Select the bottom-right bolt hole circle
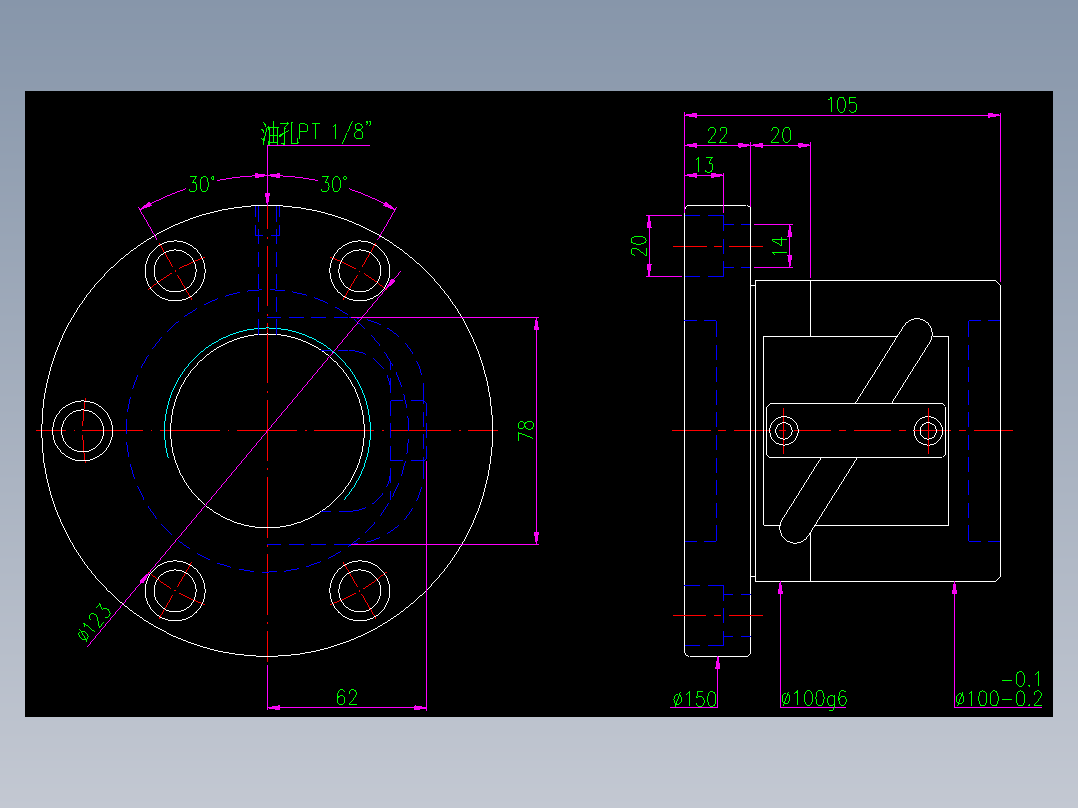The height and width of the screenshot is (808, 1078). 360,591
